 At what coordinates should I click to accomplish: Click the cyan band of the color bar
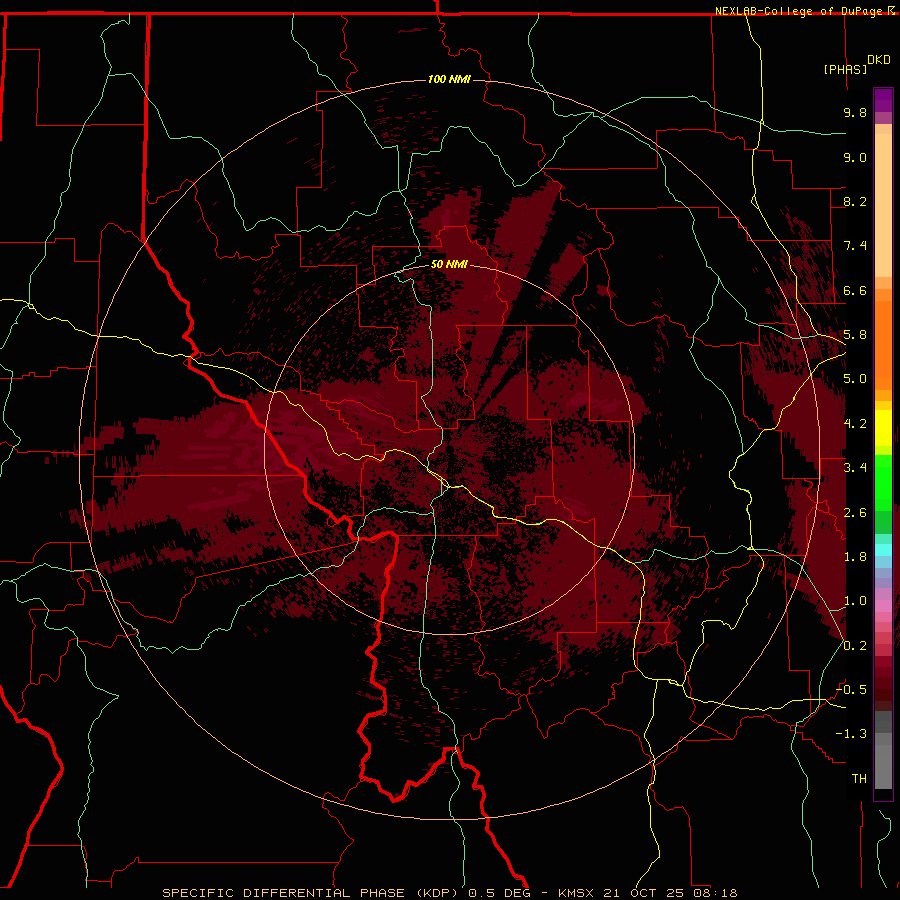click(883, 550)
